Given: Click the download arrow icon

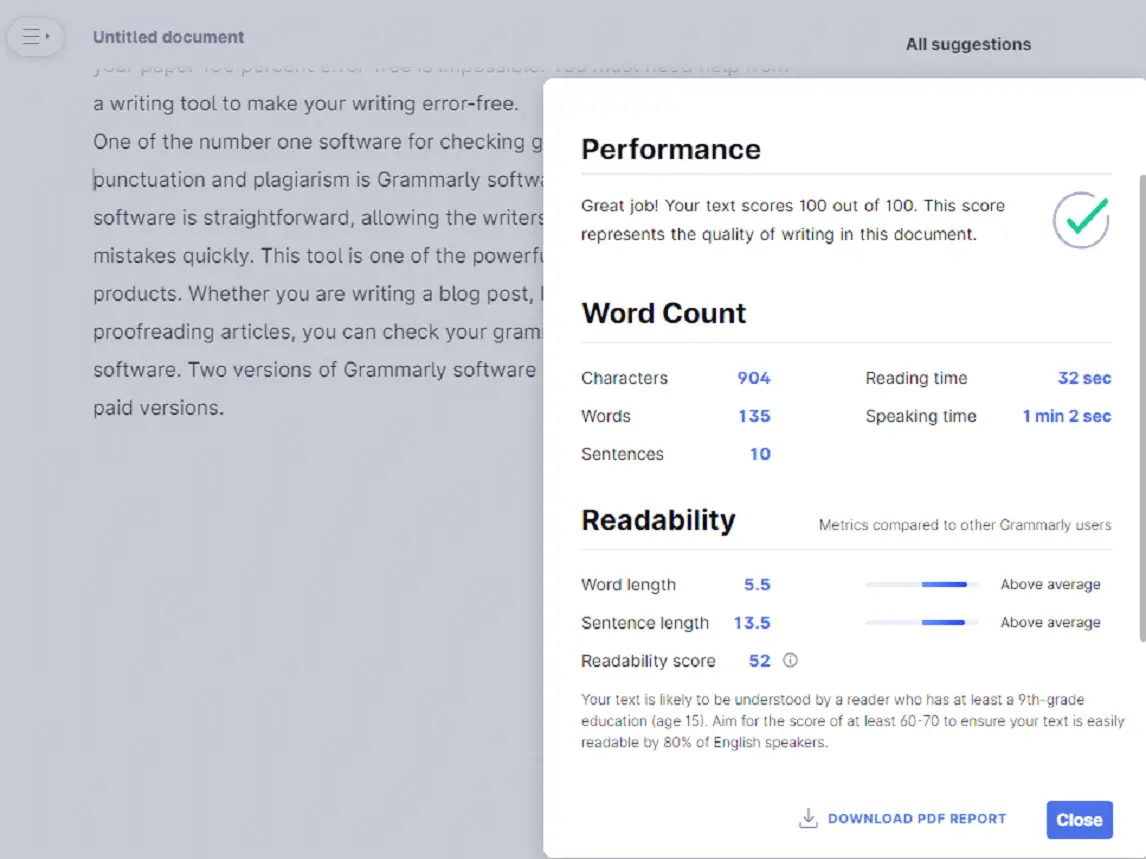Looking at the screenshot, I should click(x=808, y=818).
